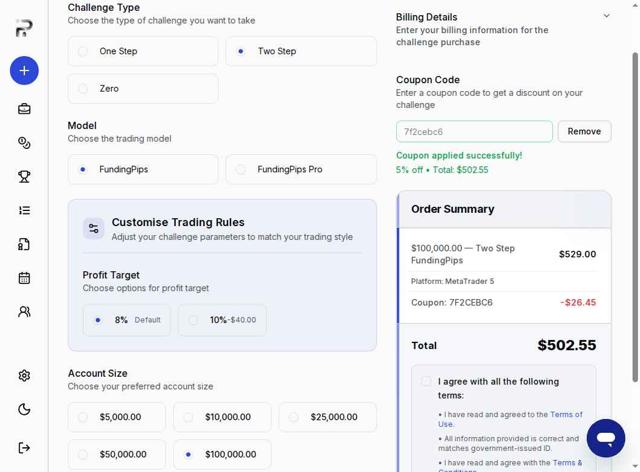640x472 pixels.
Task: Click the blue plus new challenge button
Action: click(x=24, y=71)
